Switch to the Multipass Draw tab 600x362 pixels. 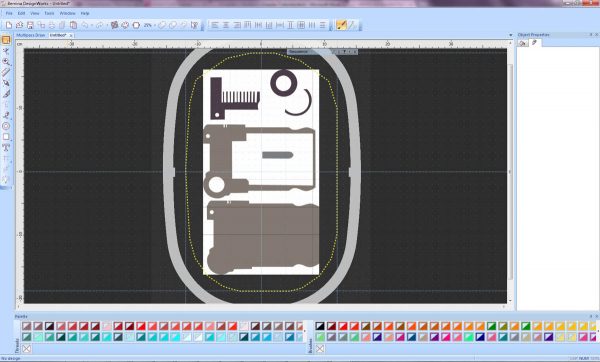coord(31,35)
